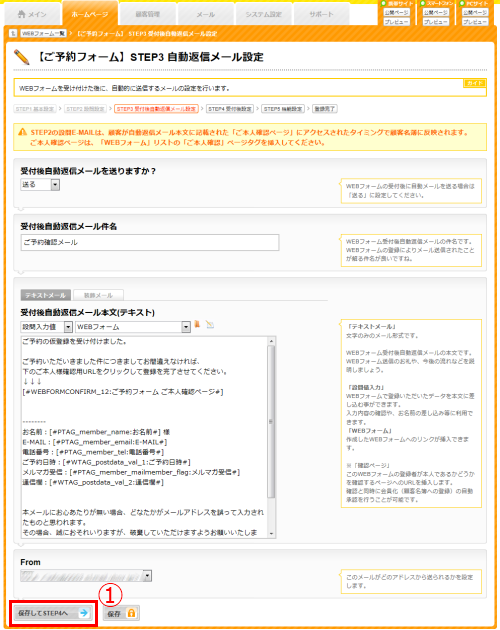This screenshot has width=500, height=630.
Task: Open the 送る auto-reply dropdown
Action: click(40, 185)
